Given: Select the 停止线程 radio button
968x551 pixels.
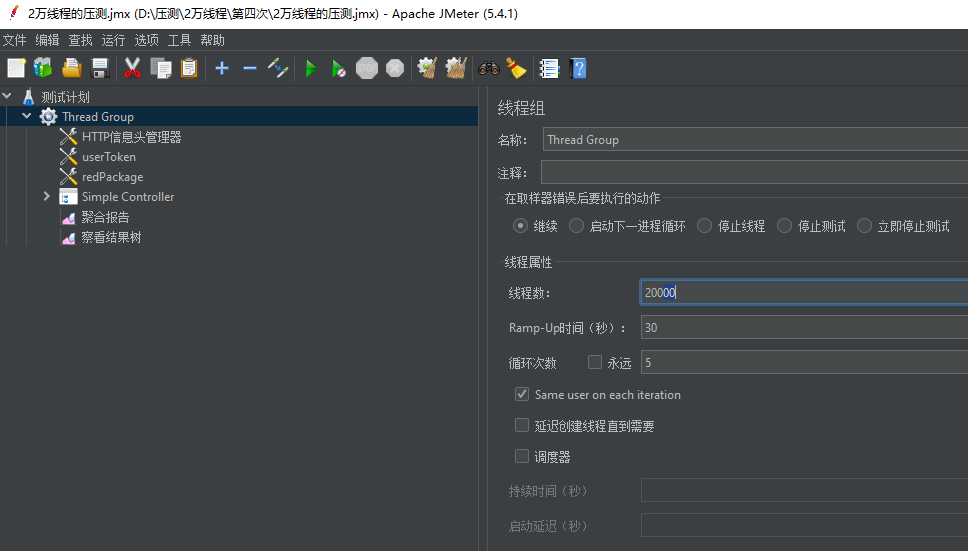Looking at the screenshot, I should point(704,226).
